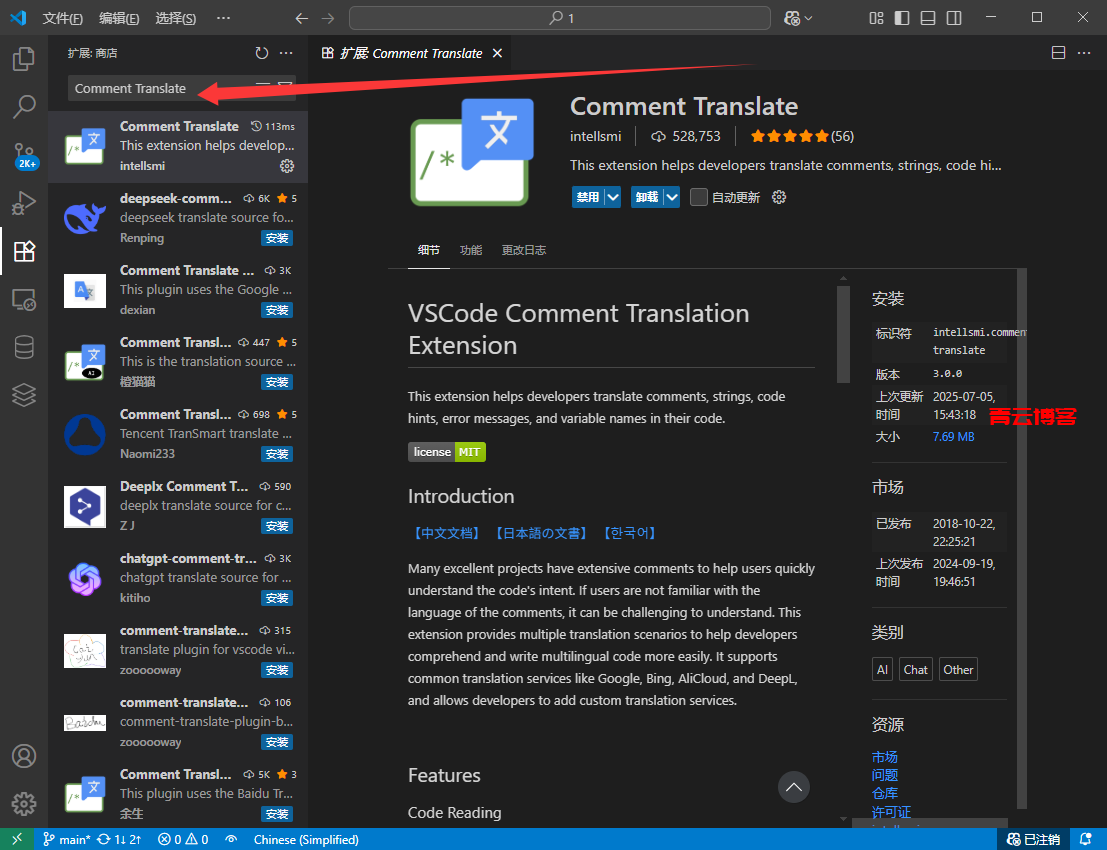Viewport: 1107px width, 850px height.
Task: Open the Remote Explorer view icon
Action: point(24,299)
